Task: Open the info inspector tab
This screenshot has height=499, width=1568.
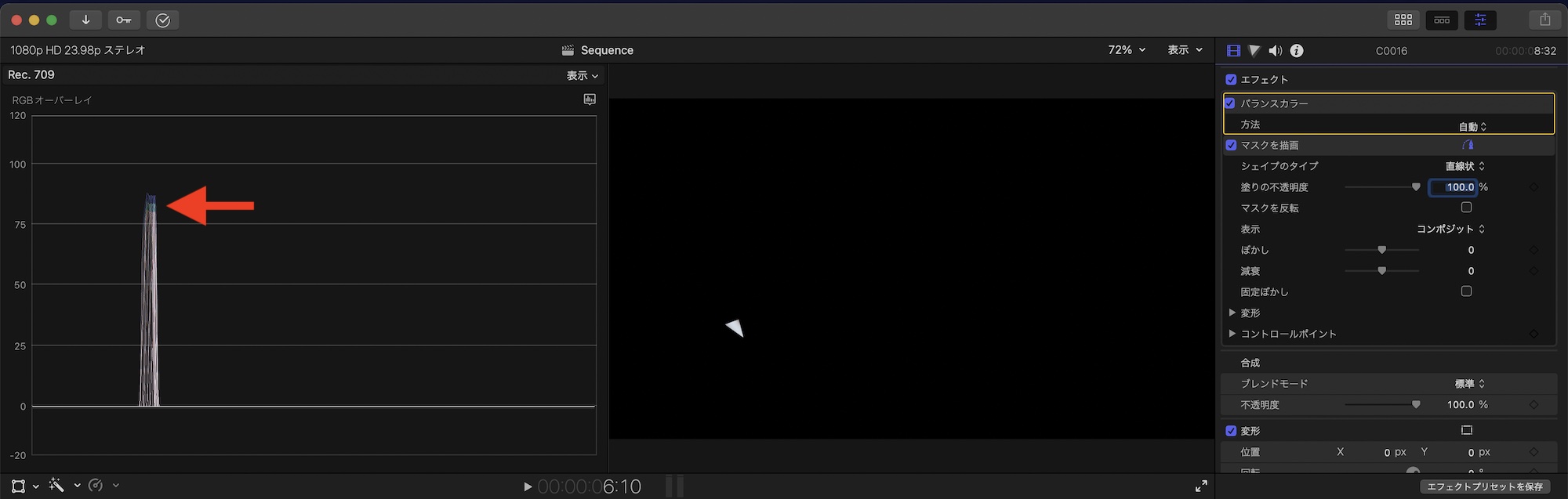Action: pyautogui.click(x=1297, y=51)
